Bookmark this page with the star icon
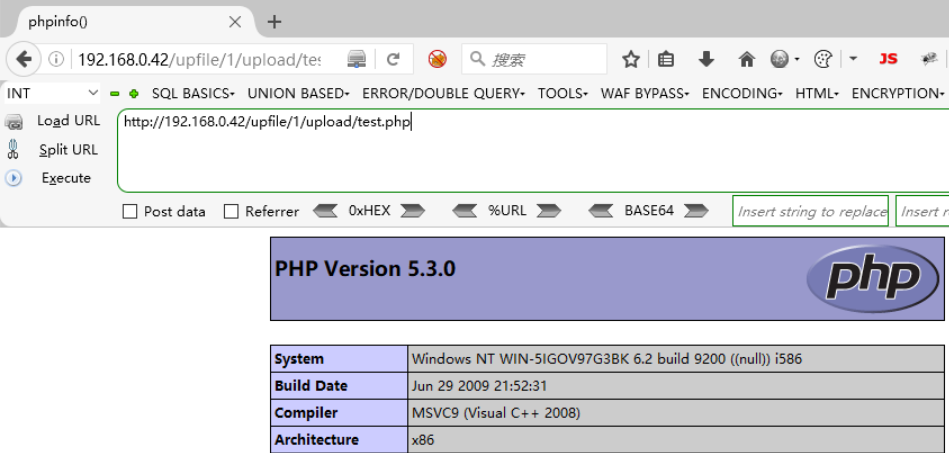 631,59
